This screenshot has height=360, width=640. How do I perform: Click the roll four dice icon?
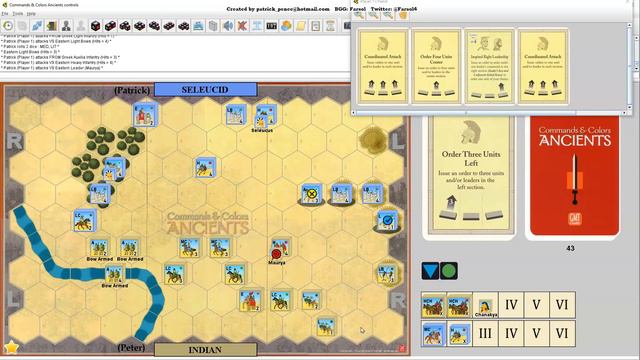click(x=140, y=26)
